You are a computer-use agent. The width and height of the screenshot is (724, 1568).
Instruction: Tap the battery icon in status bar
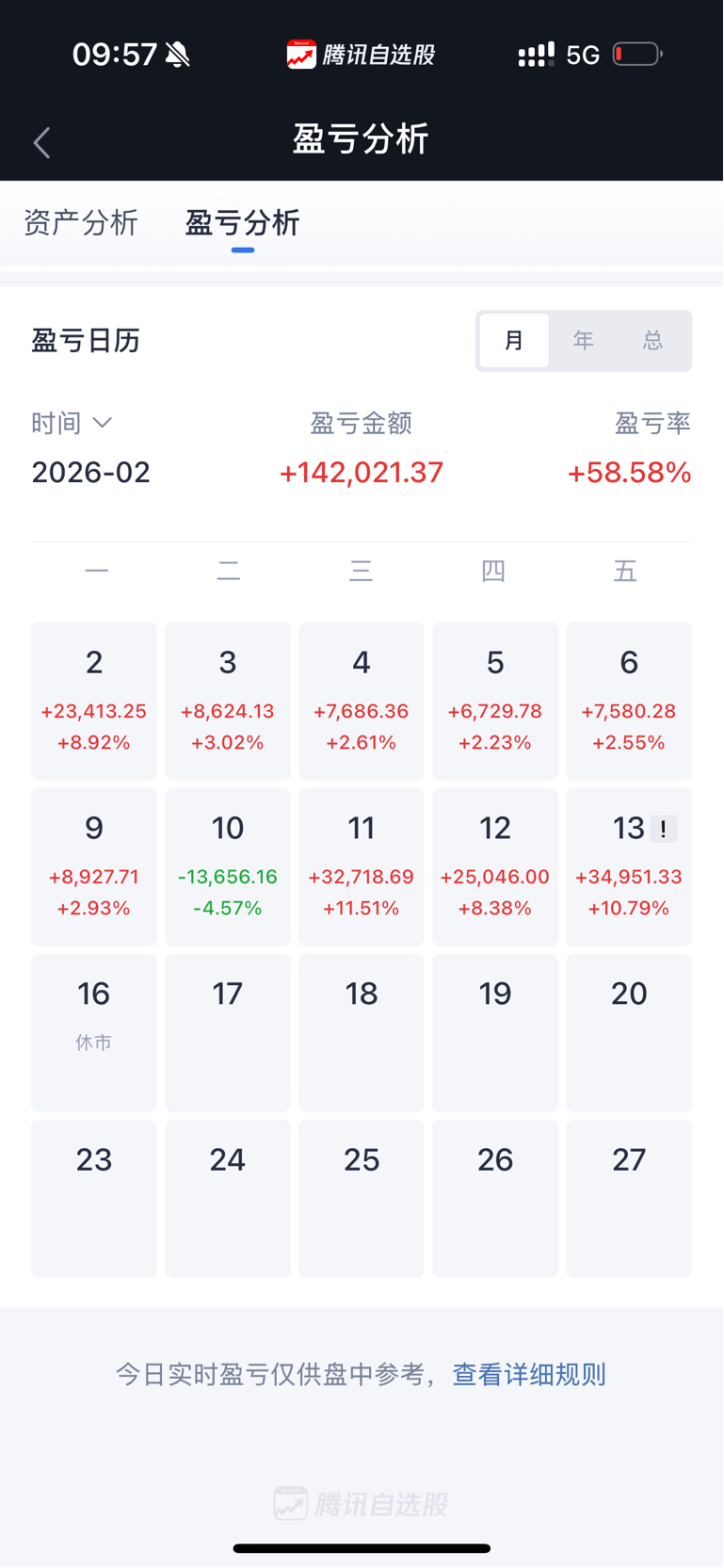[x=637, y=55]
